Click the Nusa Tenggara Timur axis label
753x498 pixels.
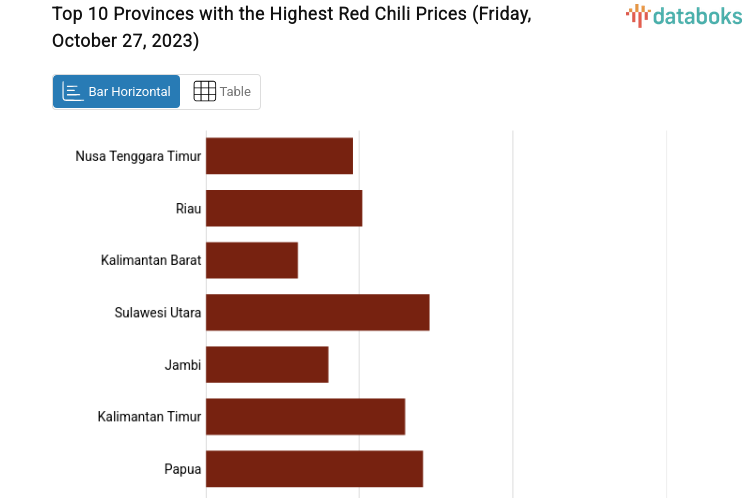coord(138,156)
